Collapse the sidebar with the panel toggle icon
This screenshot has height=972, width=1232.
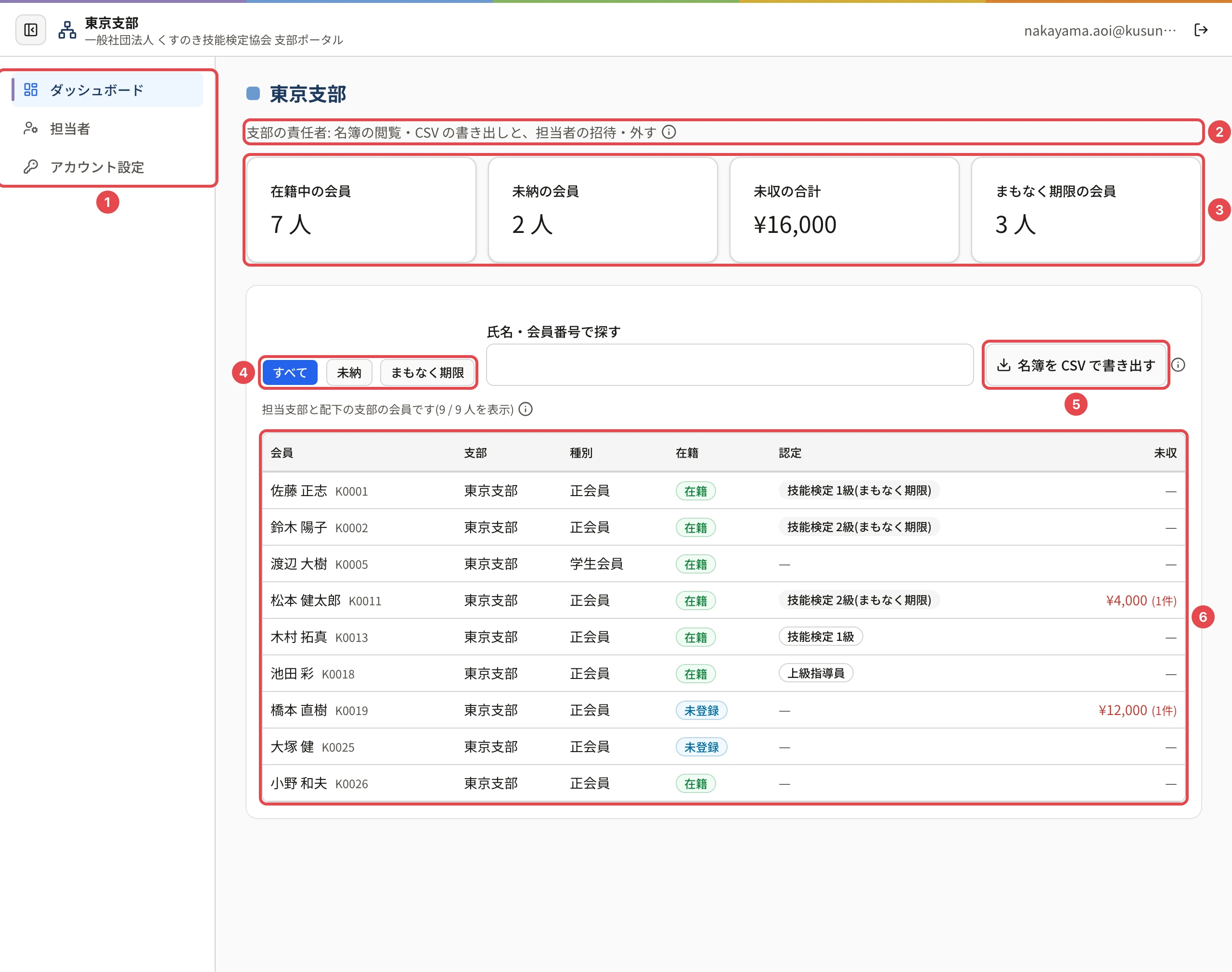(x=31, y=30)
